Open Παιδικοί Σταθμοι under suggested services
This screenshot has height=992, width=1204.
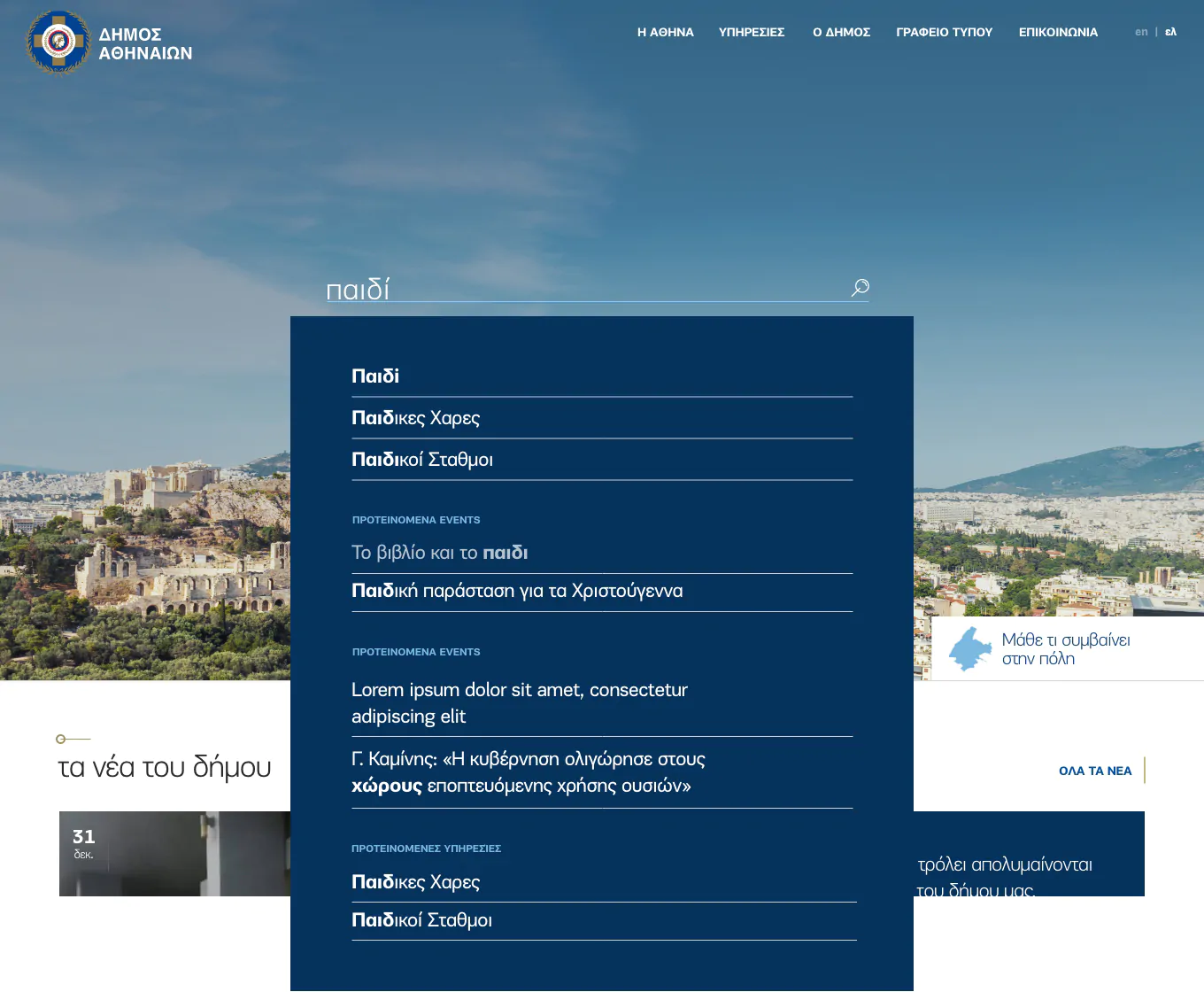[x=604, y=920]
